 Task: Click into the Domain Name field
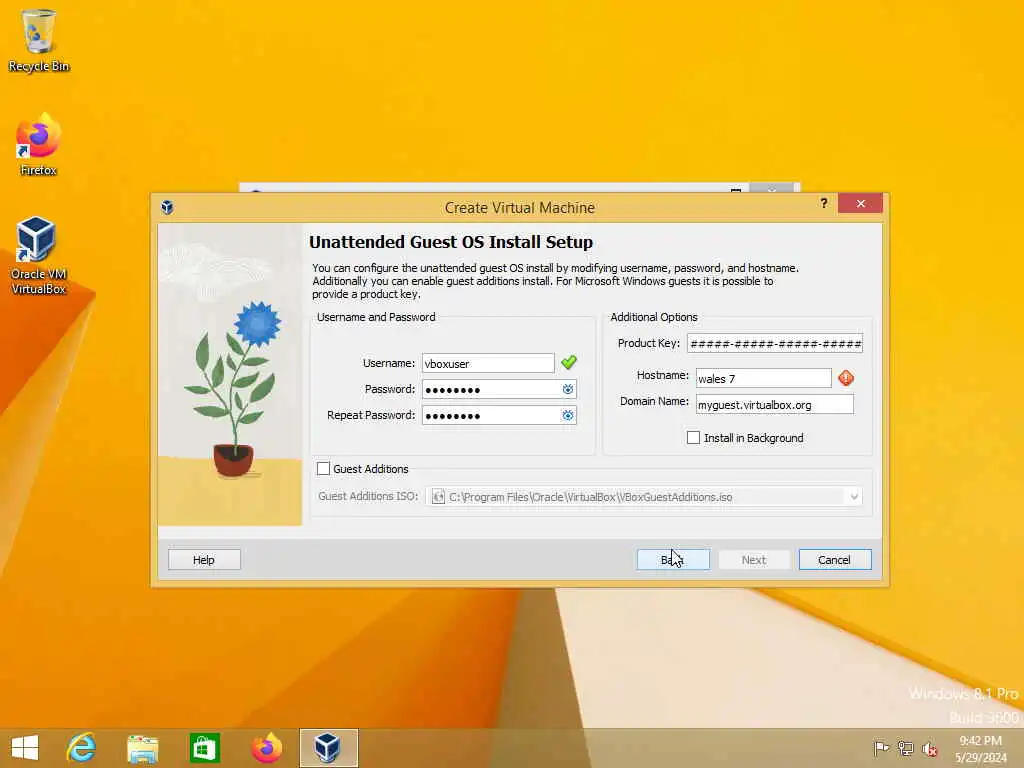tap(775, 404)
